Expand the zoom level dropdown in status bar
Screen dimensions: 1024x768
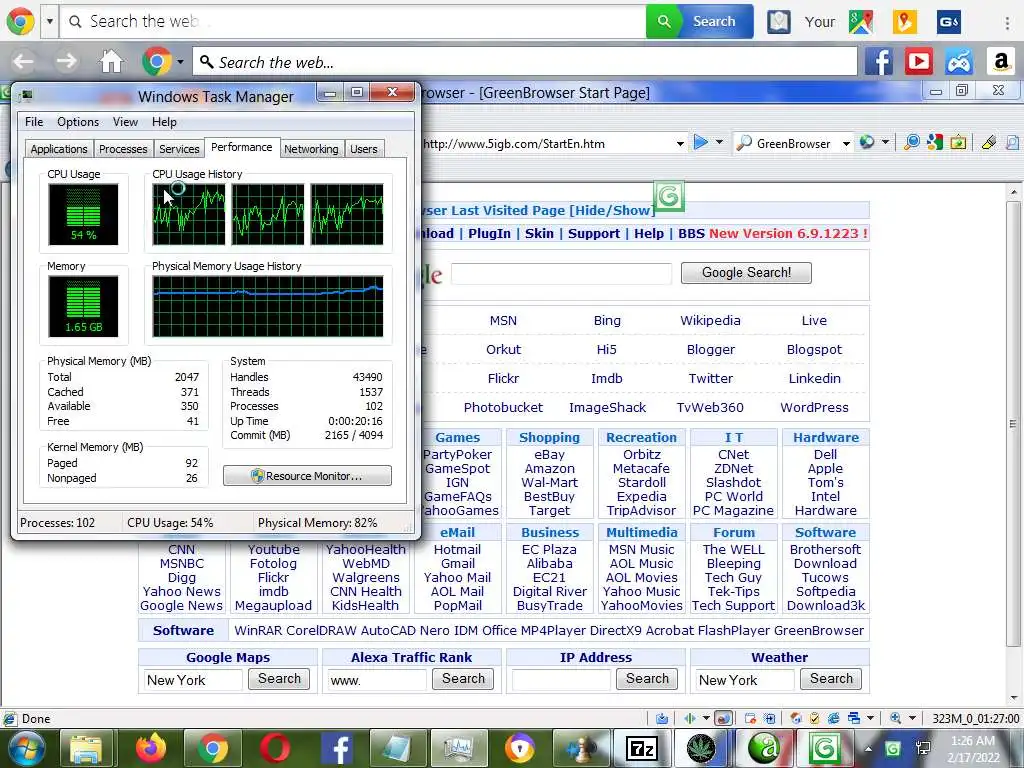pyautogui.click(x=912, y=718)
